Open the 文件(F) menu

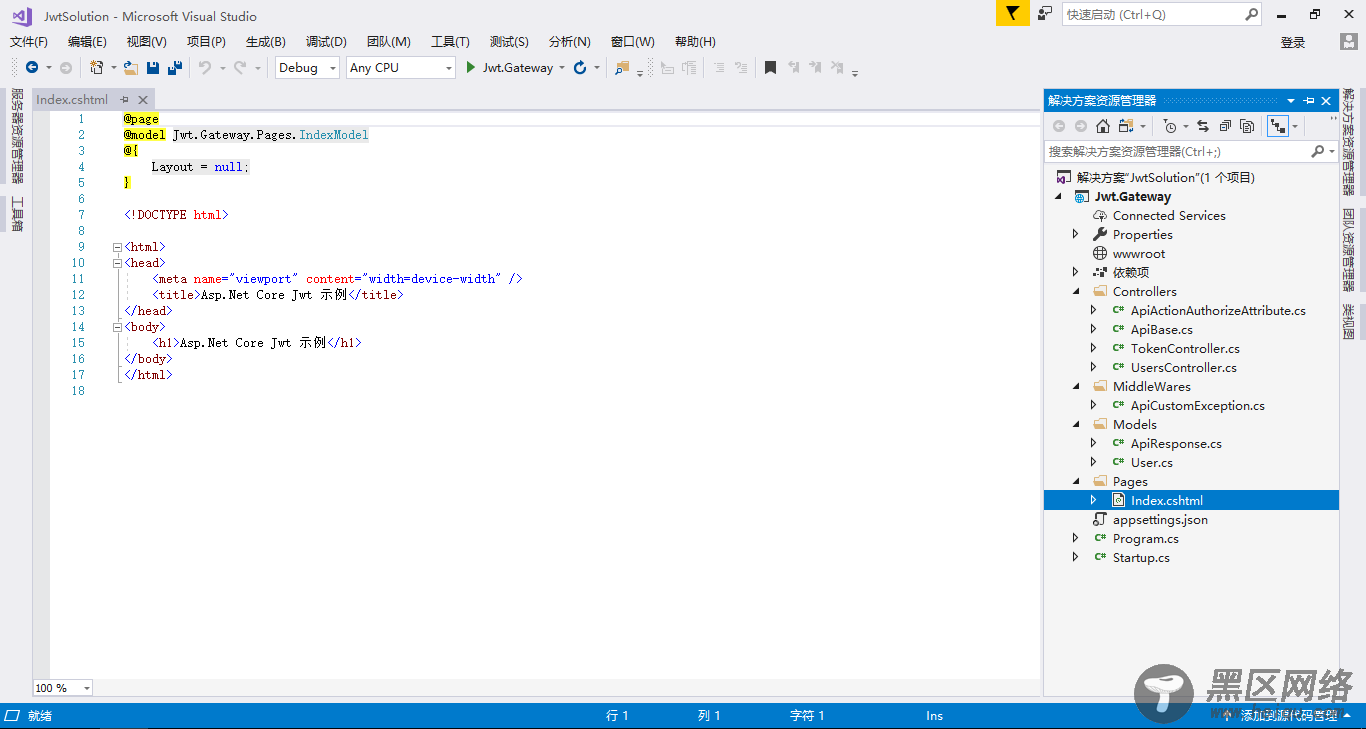pyautogui.click(x=29, y=41)
